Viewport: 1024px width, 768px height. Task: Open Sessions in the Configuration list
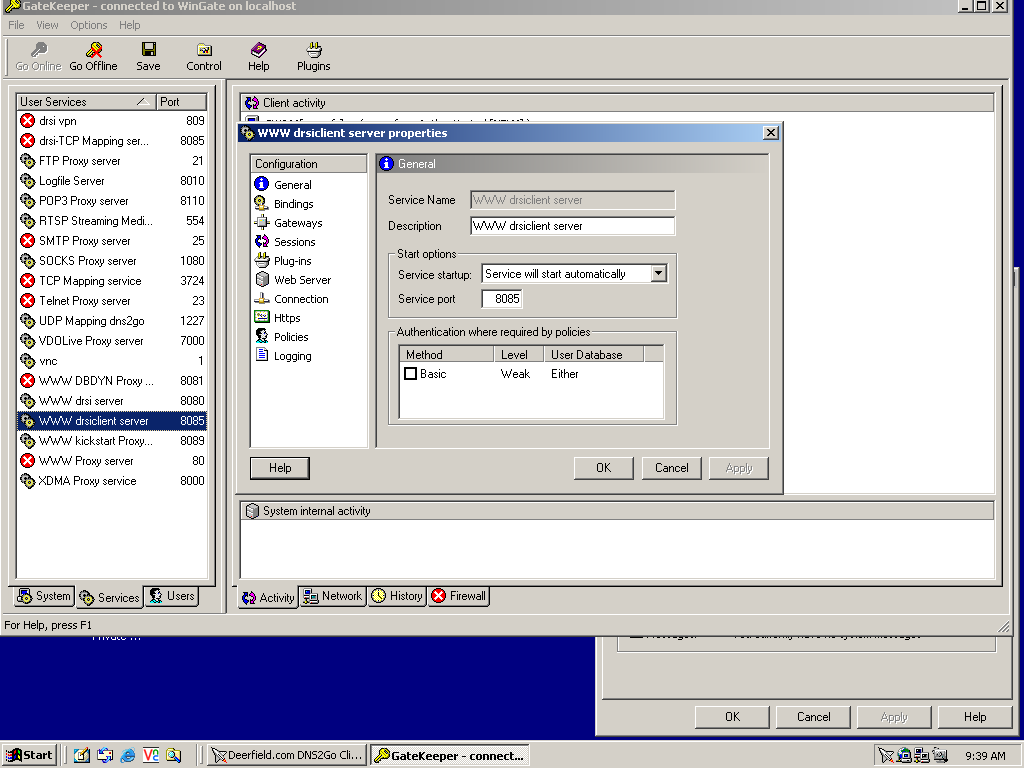(285, 242)
